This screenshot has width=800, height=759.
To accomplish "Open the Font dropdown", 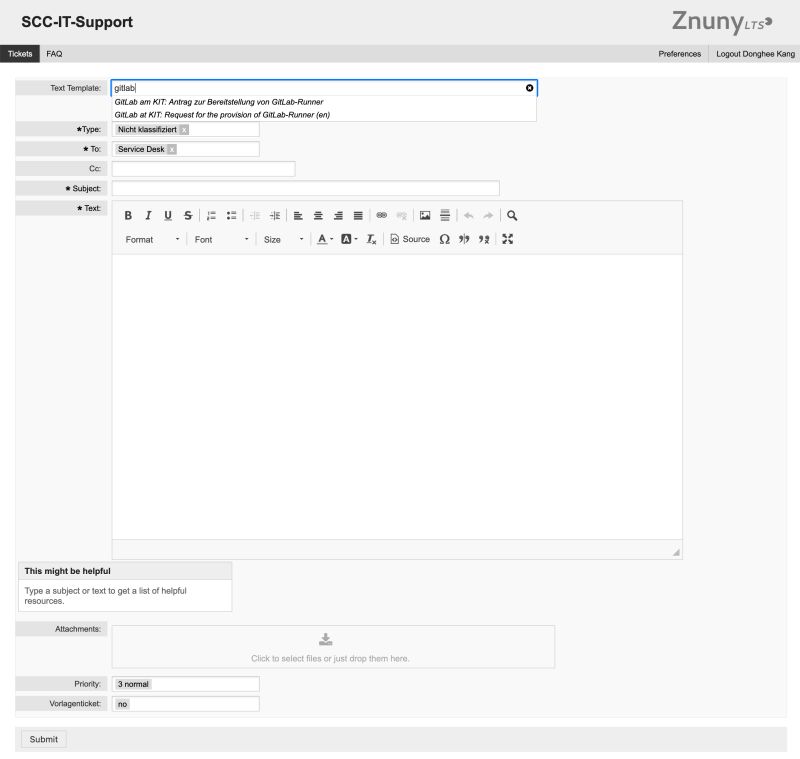I will pos(221,239).
